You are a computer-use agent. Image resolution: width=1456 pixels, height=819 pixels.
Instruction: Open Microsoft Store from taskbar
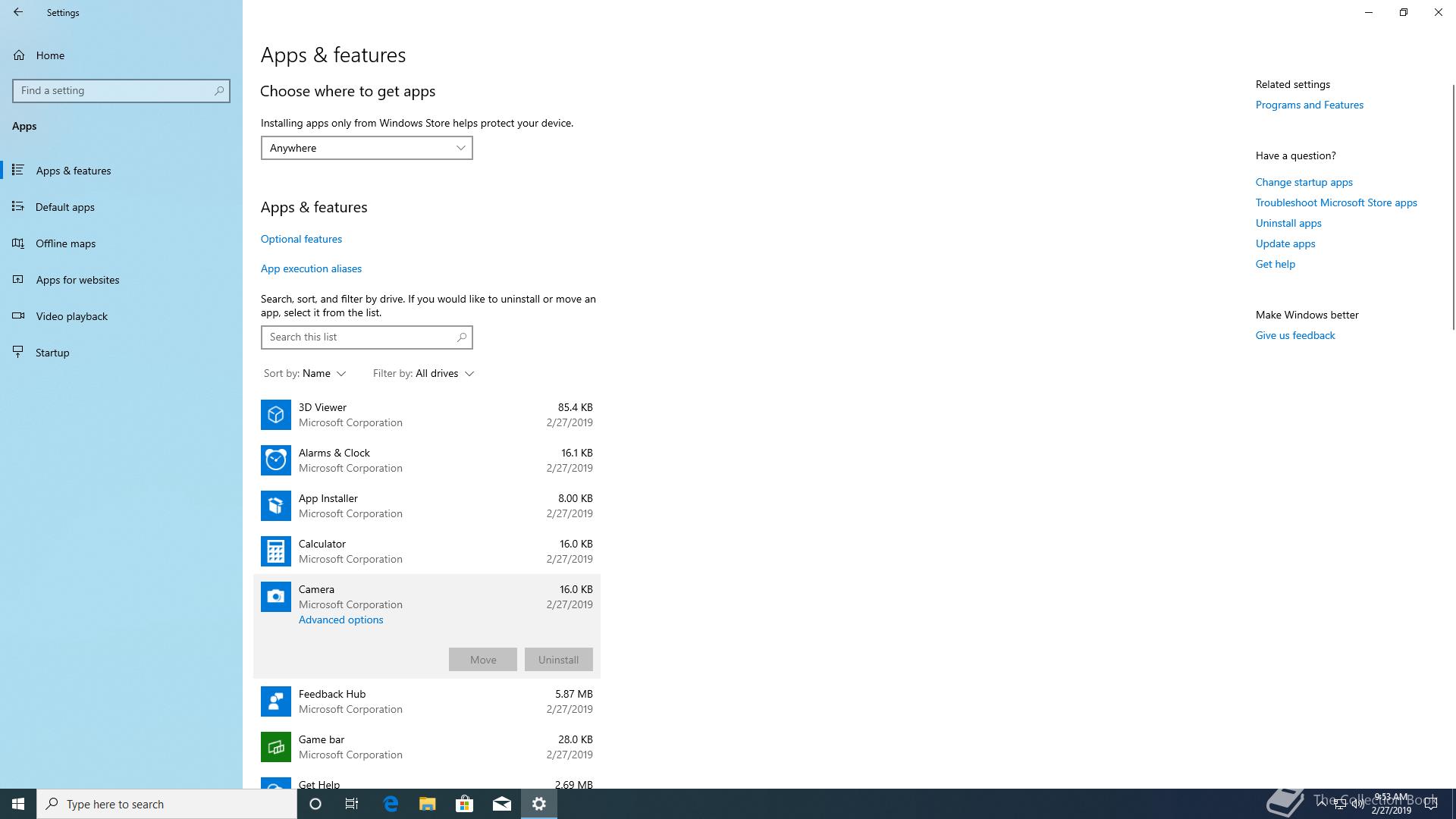tap(464, 804)
